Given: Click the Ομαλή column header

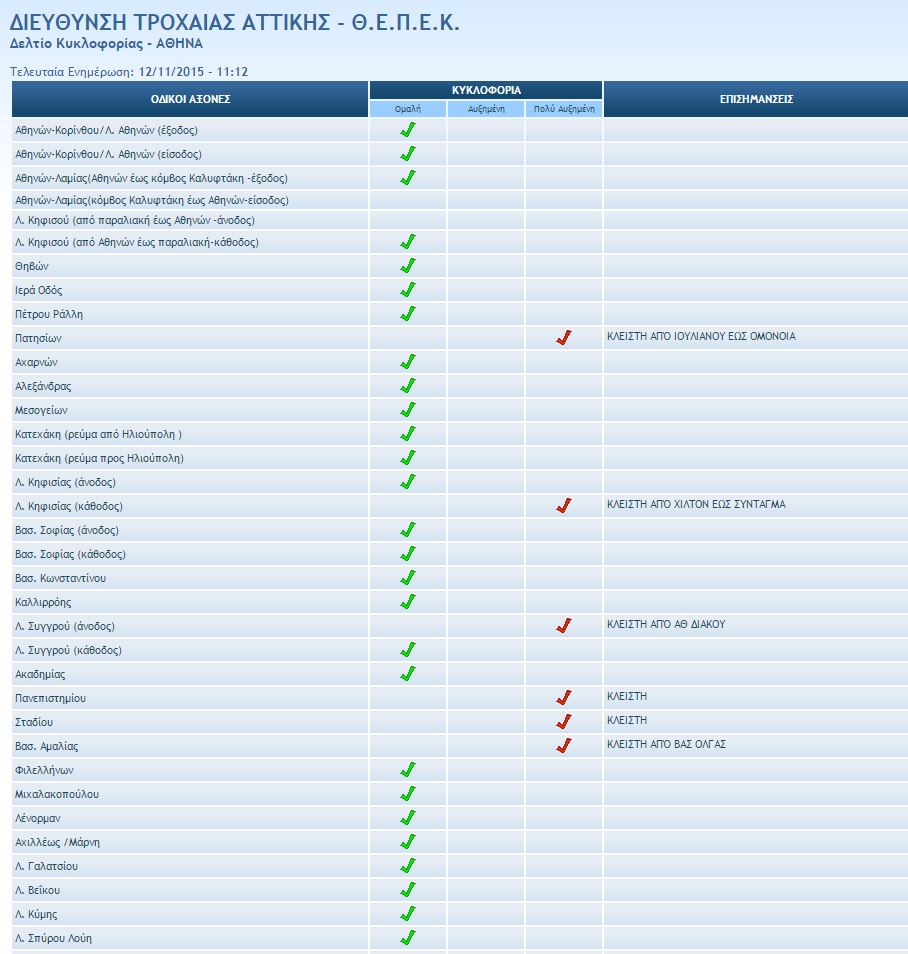Looking at the screenshot, I should 407,108.
